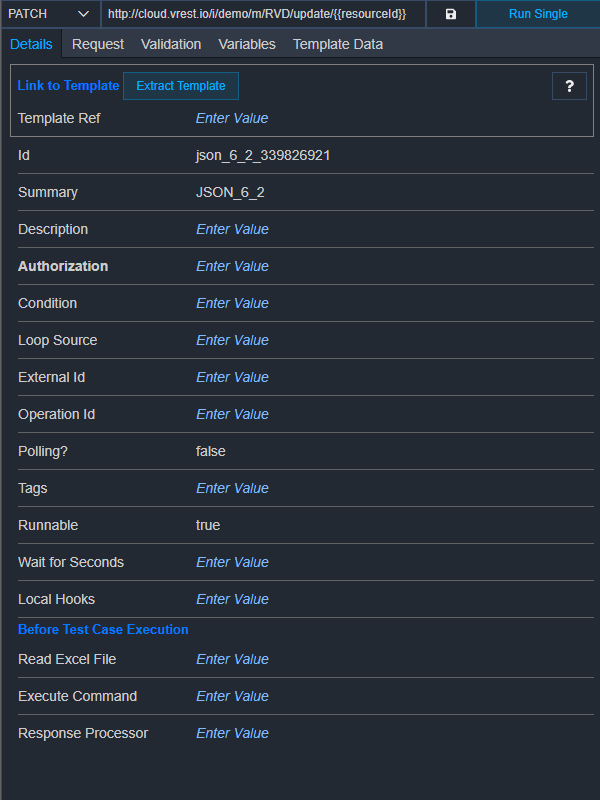The height and width of the screenshot is (800, 600).
Task: Open the Template Data tab
Action: tap(338, 44)
